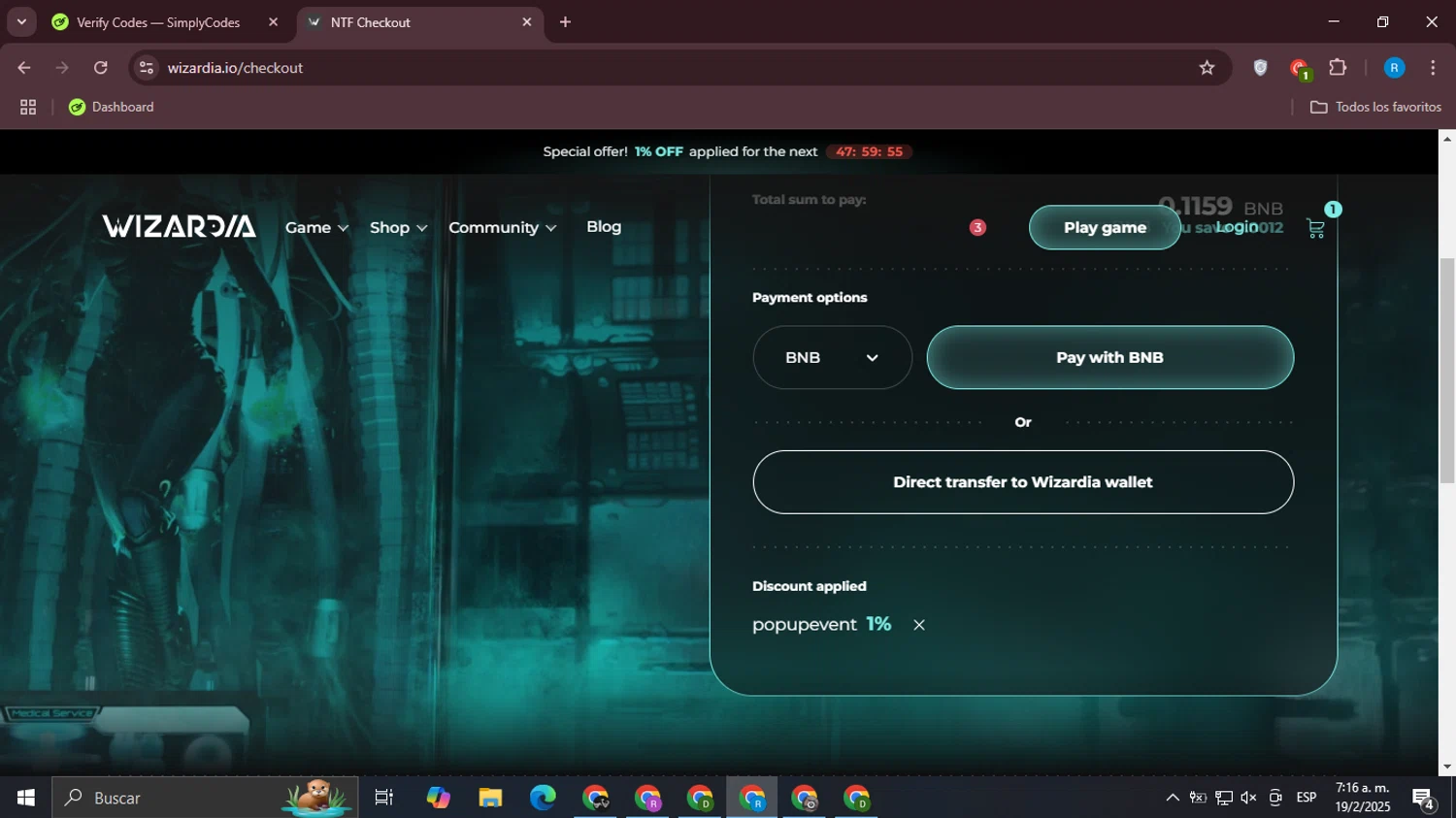Bookmark this page with the star icon
The image size is (1456, 818).
[1207, 68]
